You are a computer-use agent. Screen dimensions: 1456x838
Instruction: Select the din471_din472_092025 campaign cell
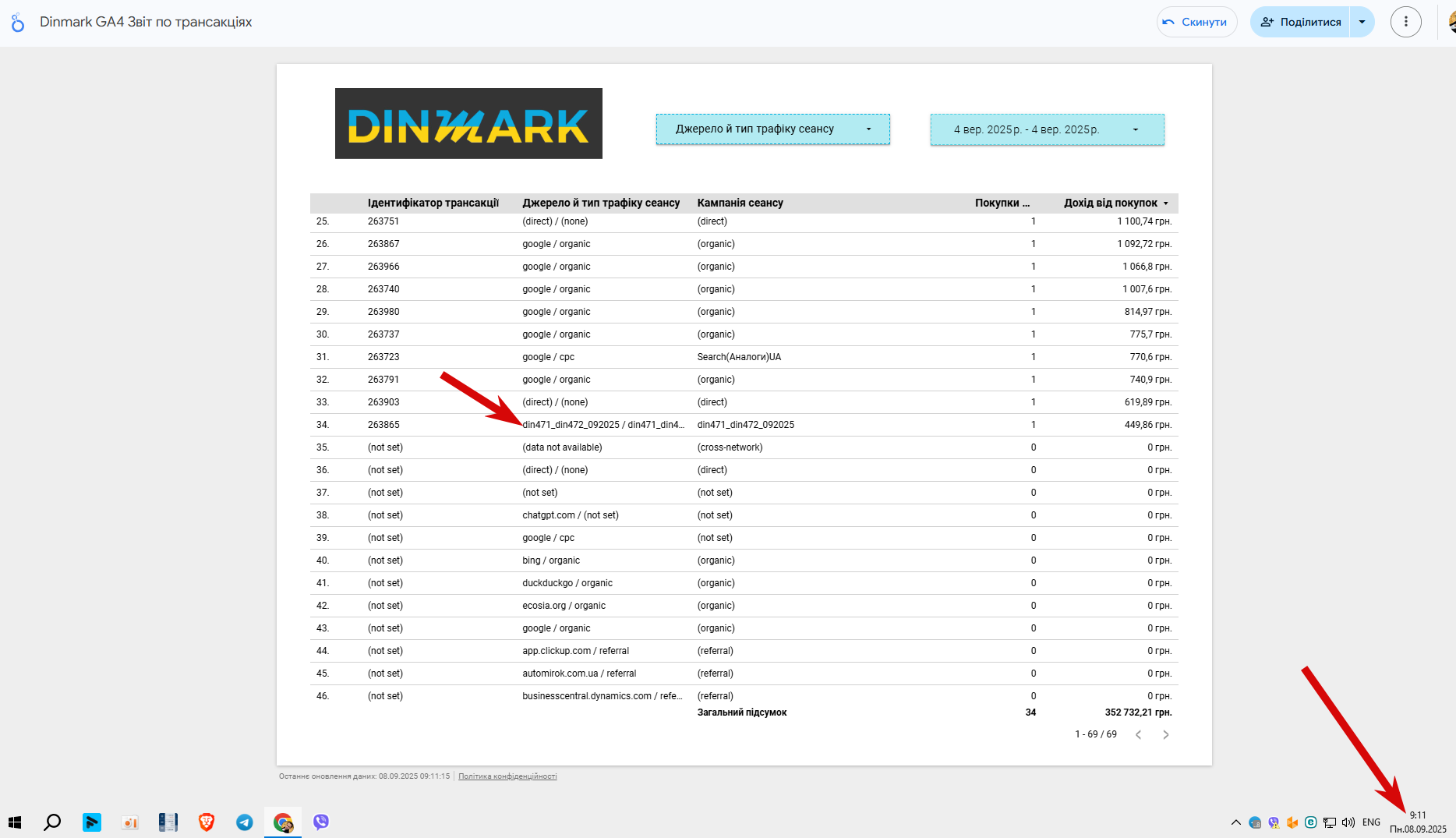point(746,425)
